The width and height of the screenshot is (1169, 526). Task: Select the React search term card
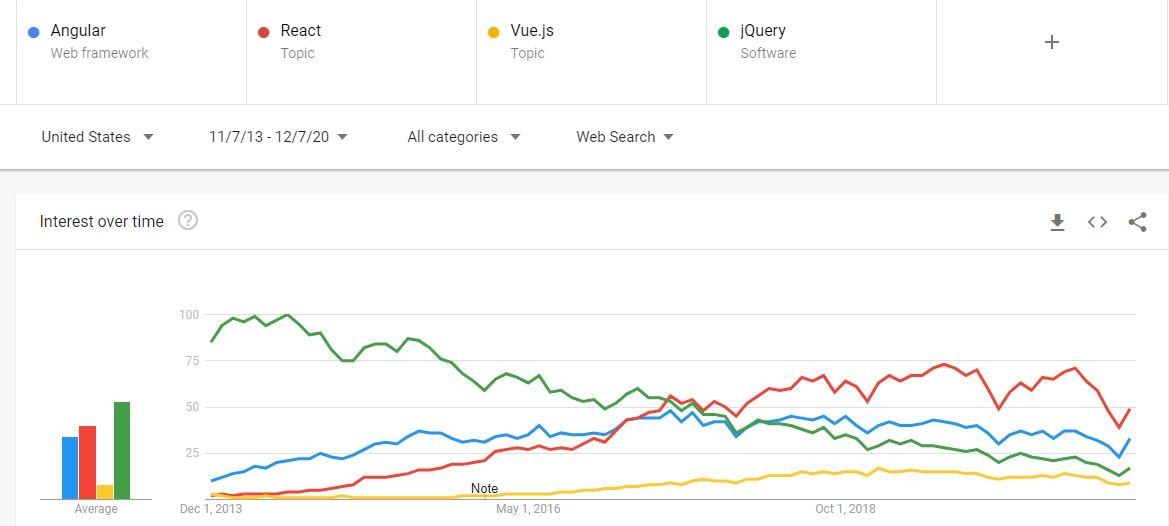(x=360, y=42)
